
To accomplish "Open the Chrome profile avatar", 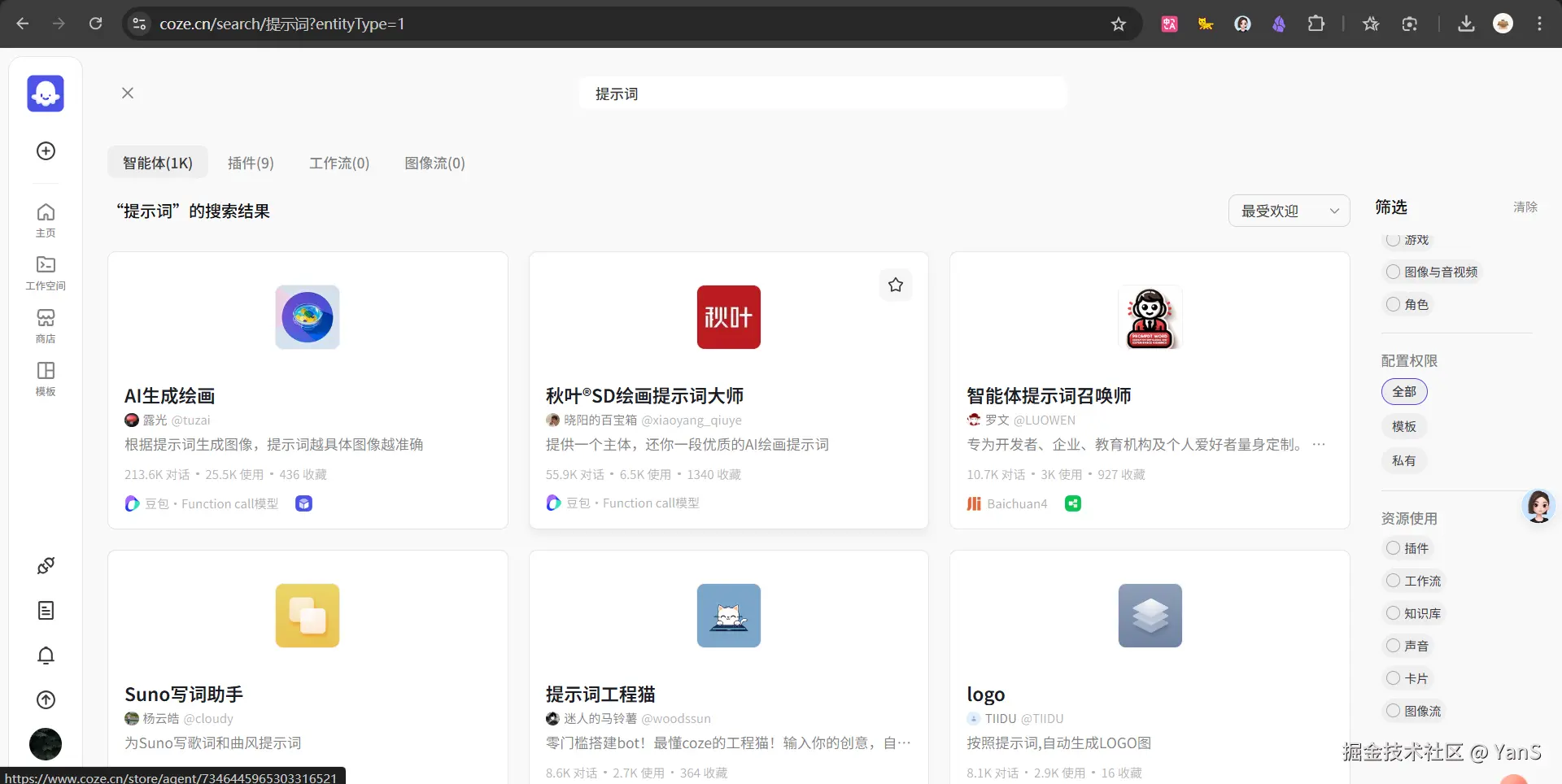I will [1503, 24].
